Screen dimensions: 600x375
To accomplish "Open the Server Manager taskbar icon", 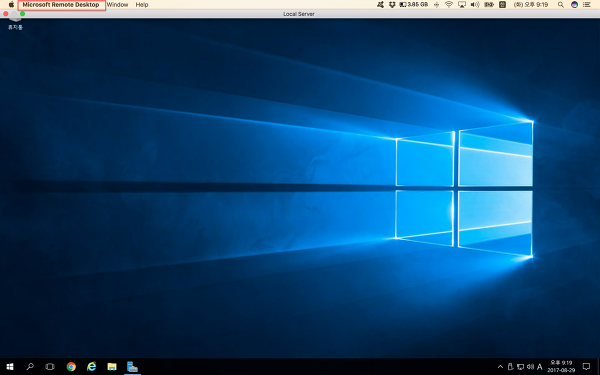I will pyautogui.click(x=132, y=367).
